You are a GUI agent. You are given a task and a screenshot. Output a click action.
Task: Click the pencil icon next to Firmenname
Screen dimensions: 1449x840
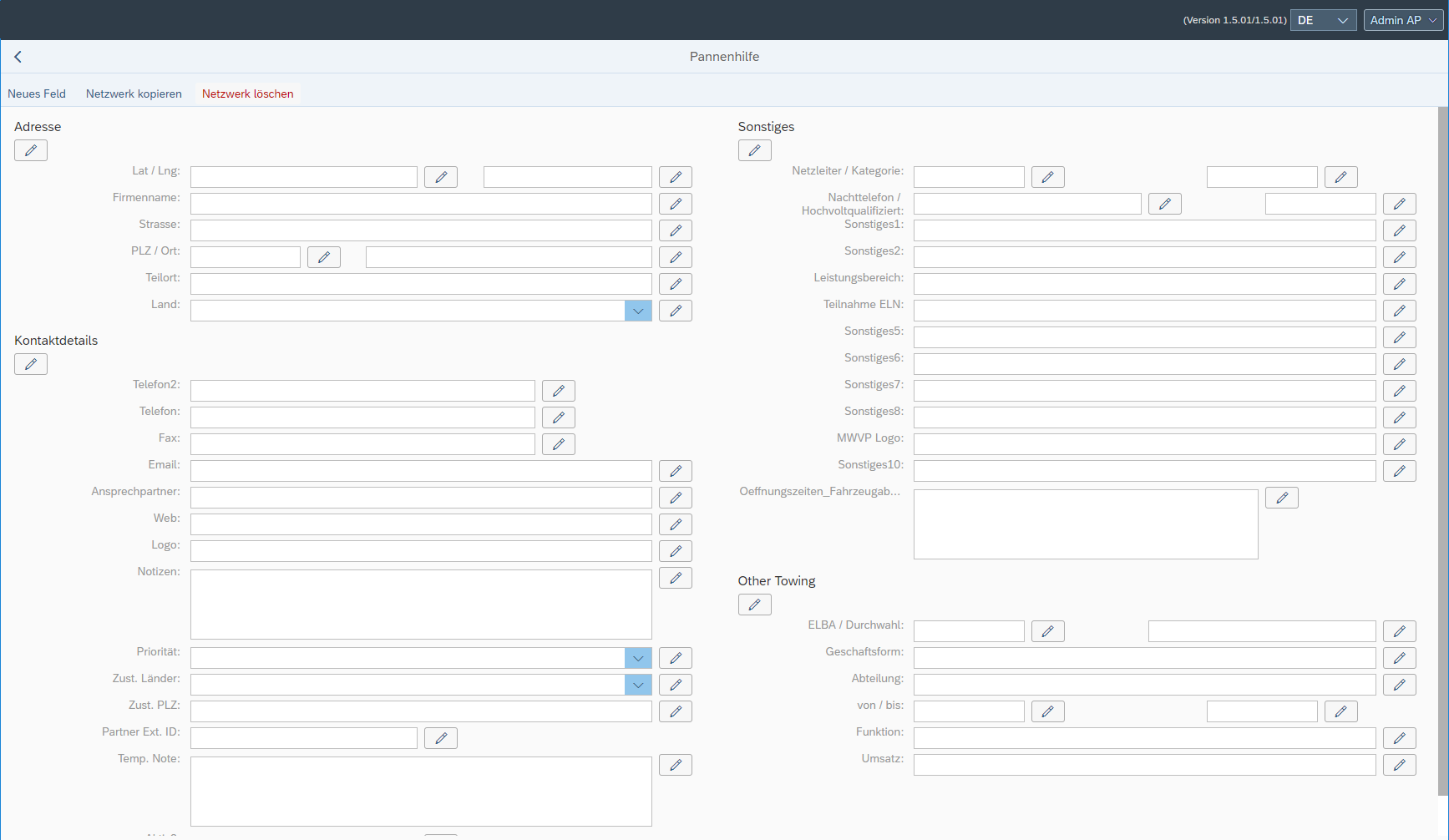click(675, 203)
